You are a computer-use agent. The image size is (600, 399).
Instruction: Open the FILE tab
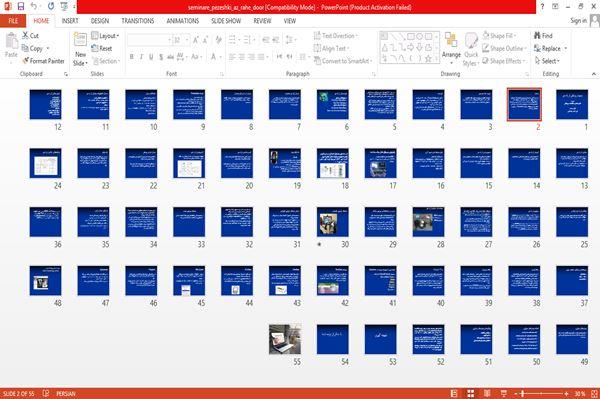point(13,21)
